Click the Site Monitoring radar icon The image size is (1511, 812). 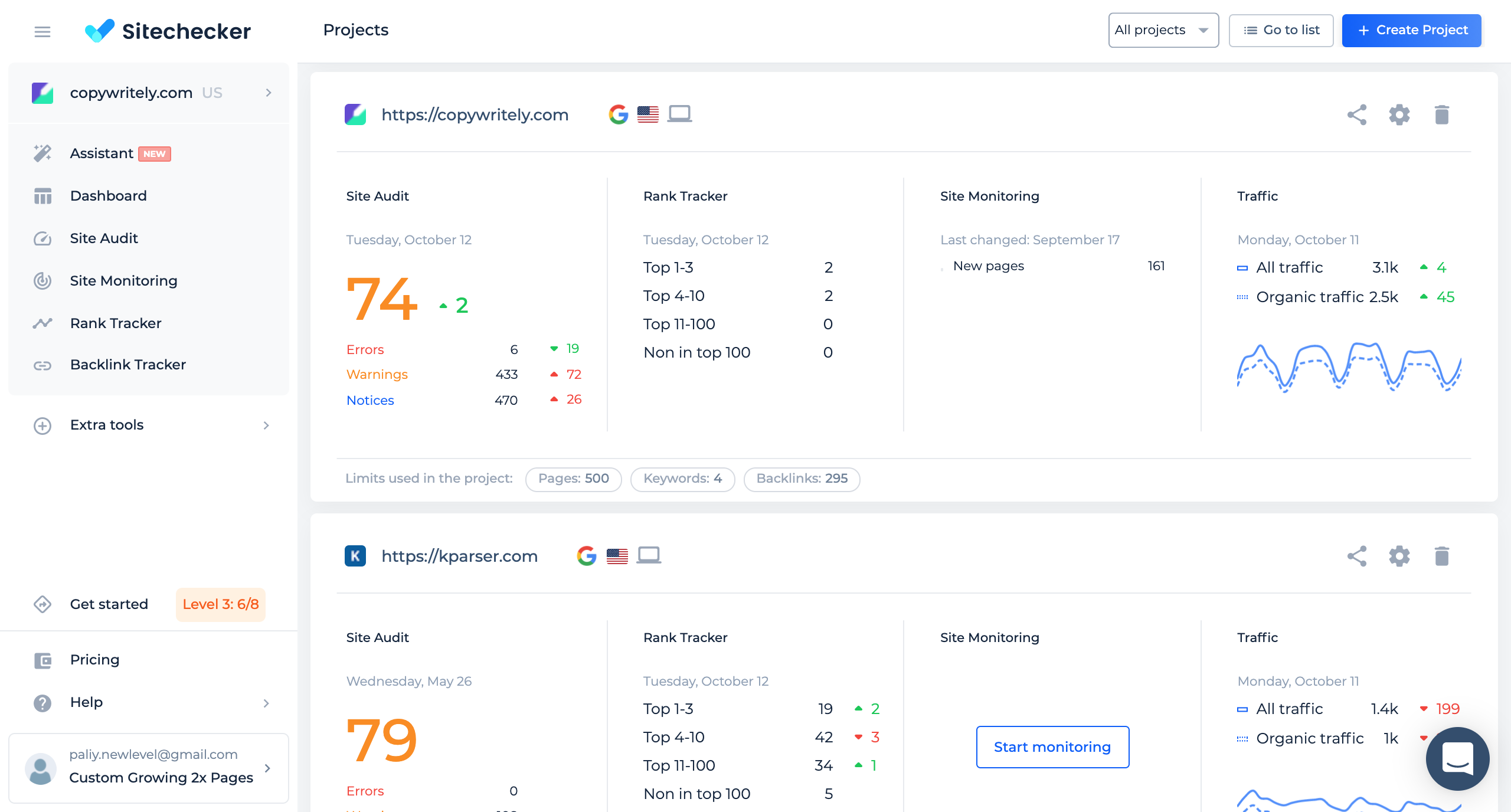tap(42, 281)
